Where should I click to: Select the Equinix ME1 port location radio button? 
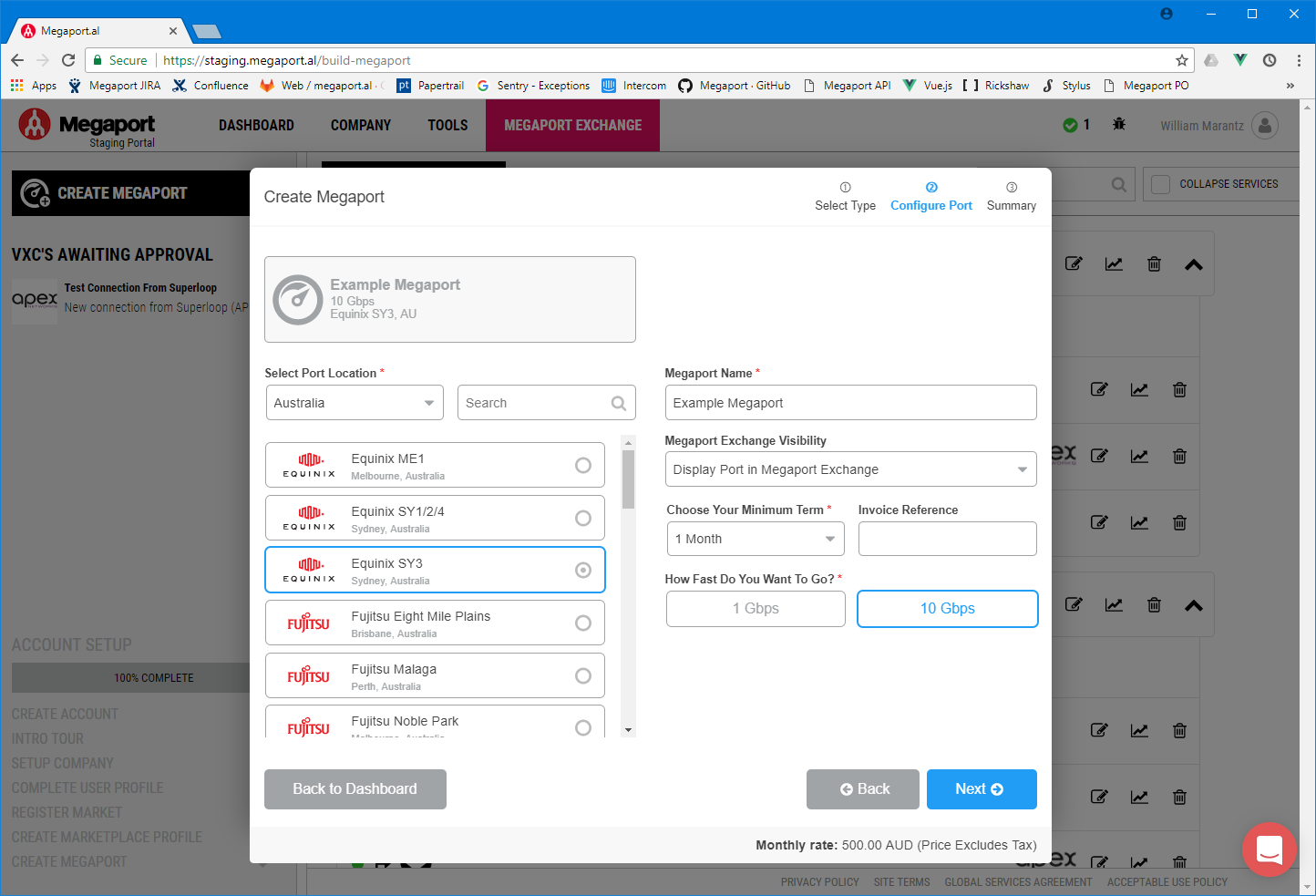583,465
